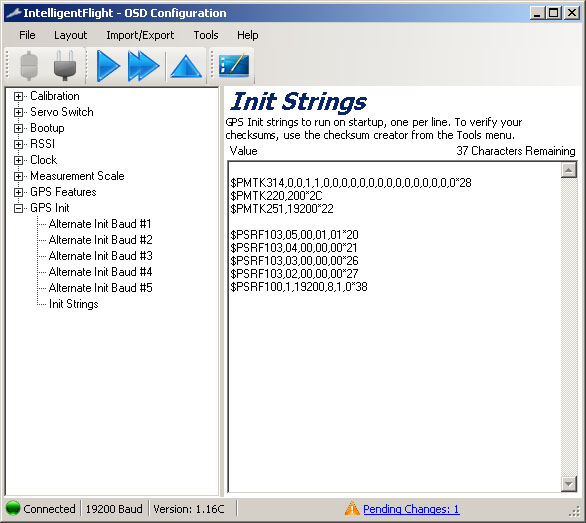
Task: Click the plane icon in title bar
Action: pos(13,13)
